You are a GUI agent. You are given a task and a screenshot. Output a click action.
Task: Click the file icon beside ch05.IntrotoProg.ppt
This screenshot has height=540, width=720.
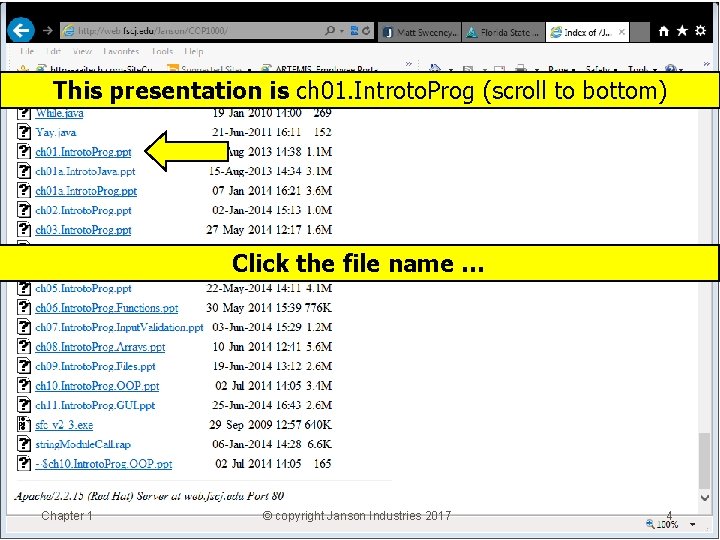click(23, 288)
